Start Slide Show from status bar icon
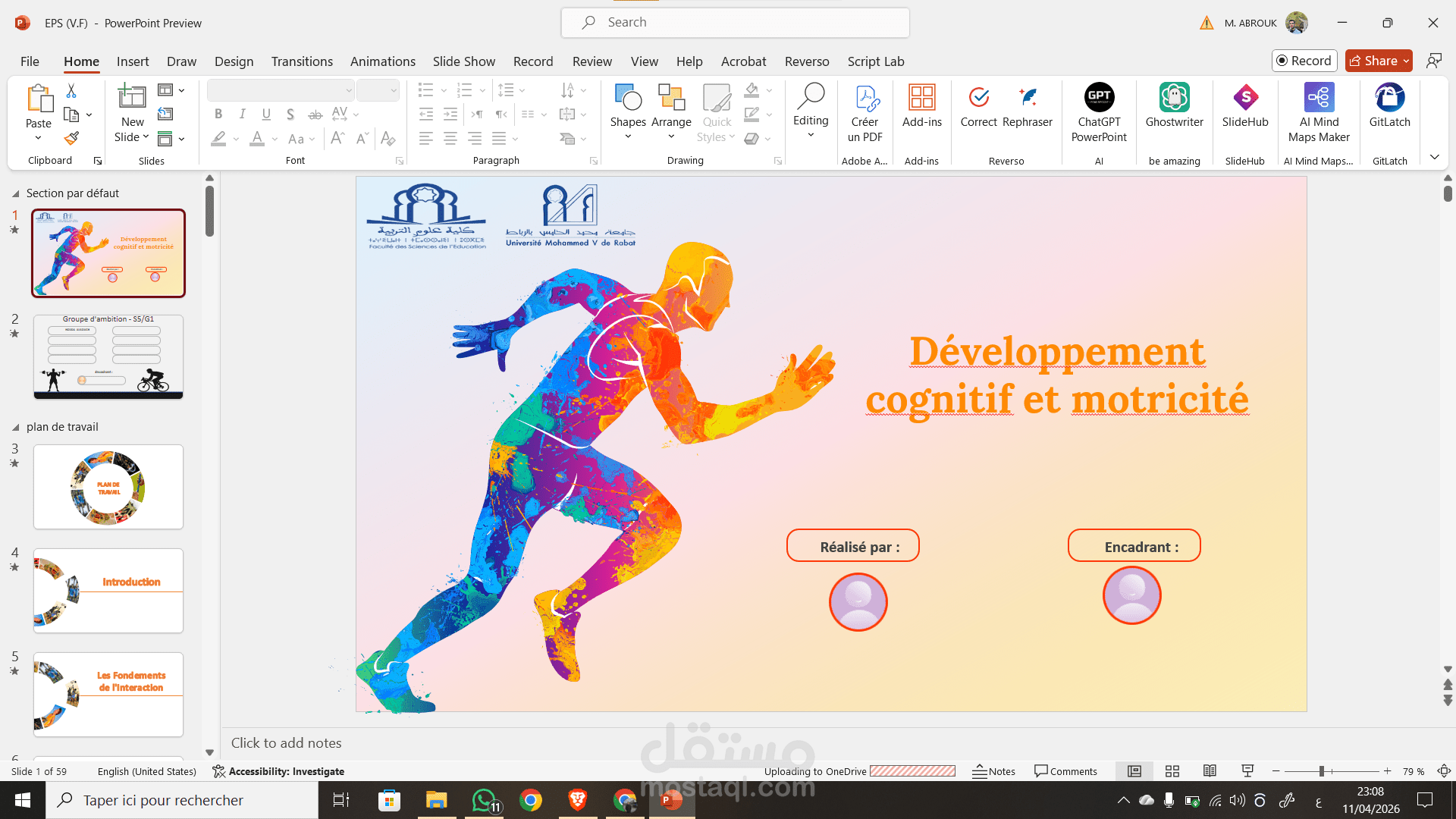 coord(1247,771)
